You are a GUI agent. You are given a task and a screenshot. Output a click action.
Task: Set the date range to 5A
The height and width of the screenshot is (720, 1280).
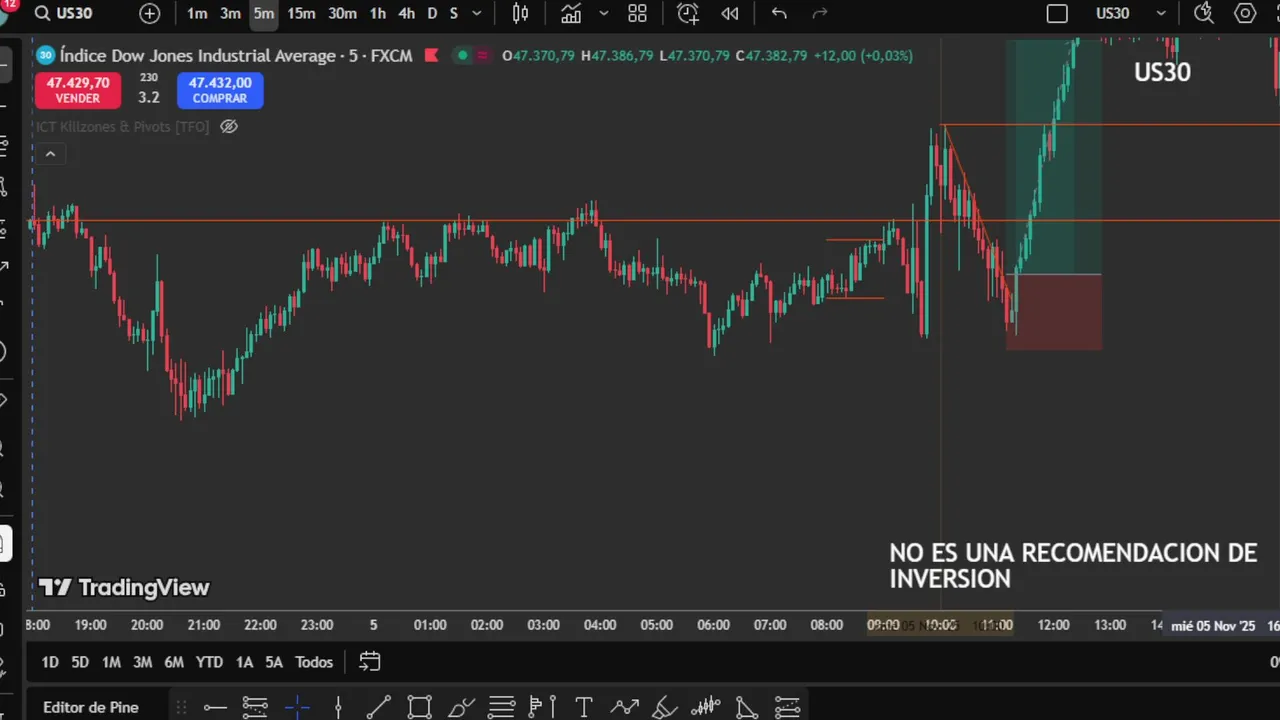point(274,662)
